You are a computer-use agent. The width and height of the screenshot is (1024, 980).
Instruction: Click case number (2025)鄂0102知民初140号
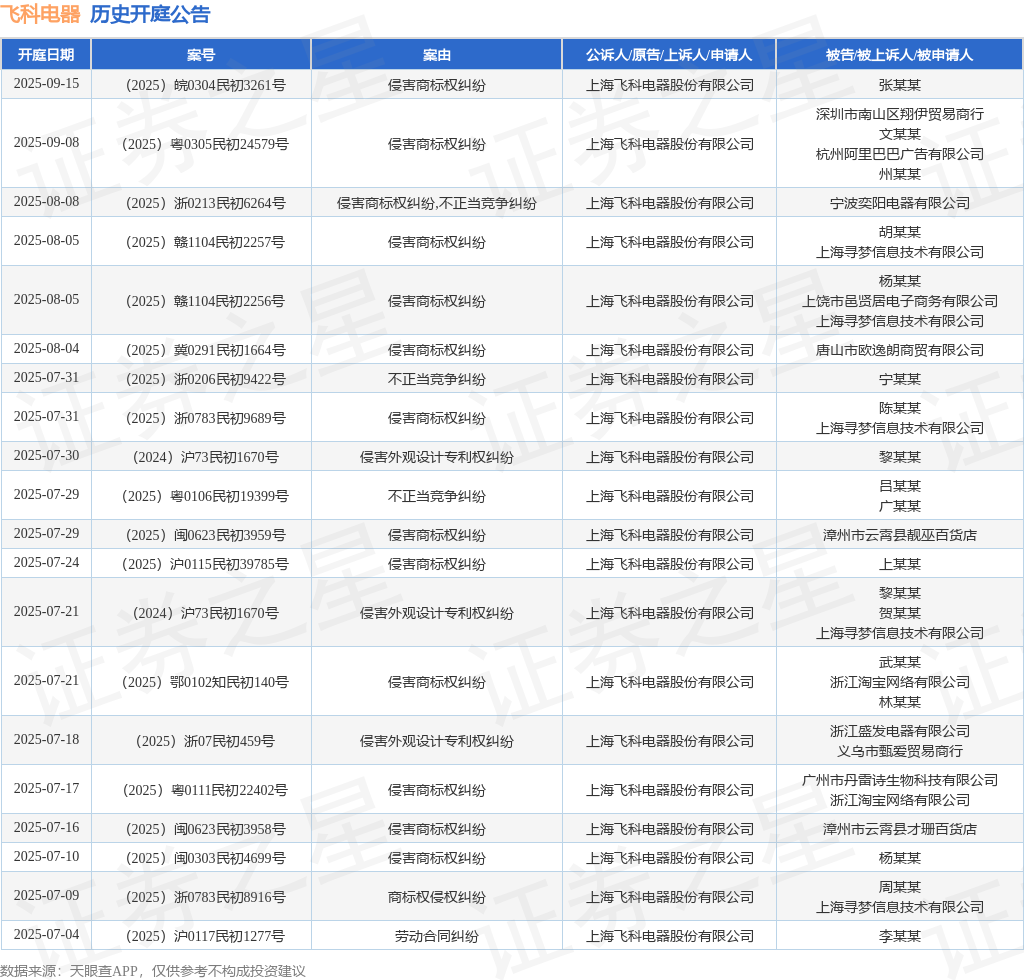point(205,682)
